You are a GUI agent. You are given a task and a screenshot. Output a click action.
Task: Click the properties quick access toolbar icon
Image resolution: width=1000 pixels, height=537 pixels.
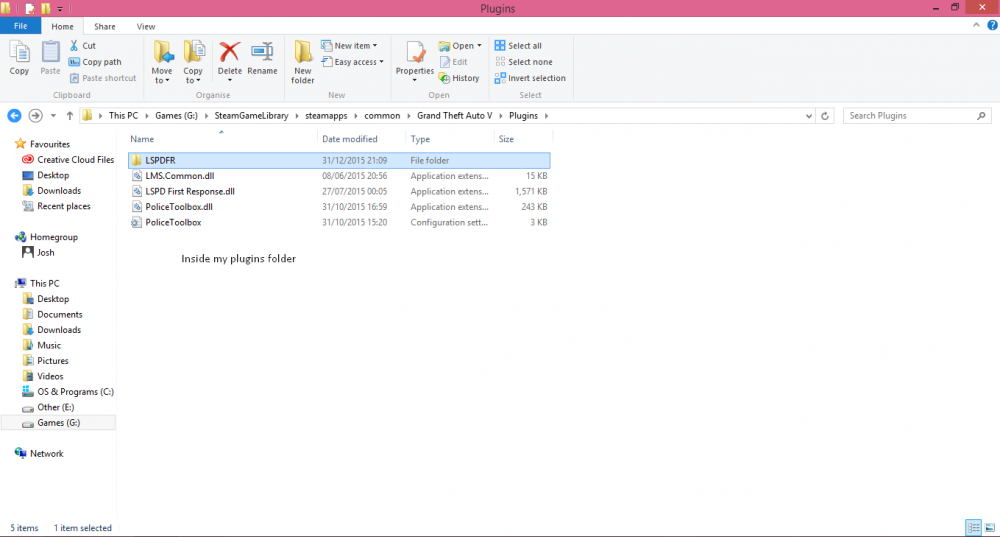pyautogui.click(x=30, y=8)
